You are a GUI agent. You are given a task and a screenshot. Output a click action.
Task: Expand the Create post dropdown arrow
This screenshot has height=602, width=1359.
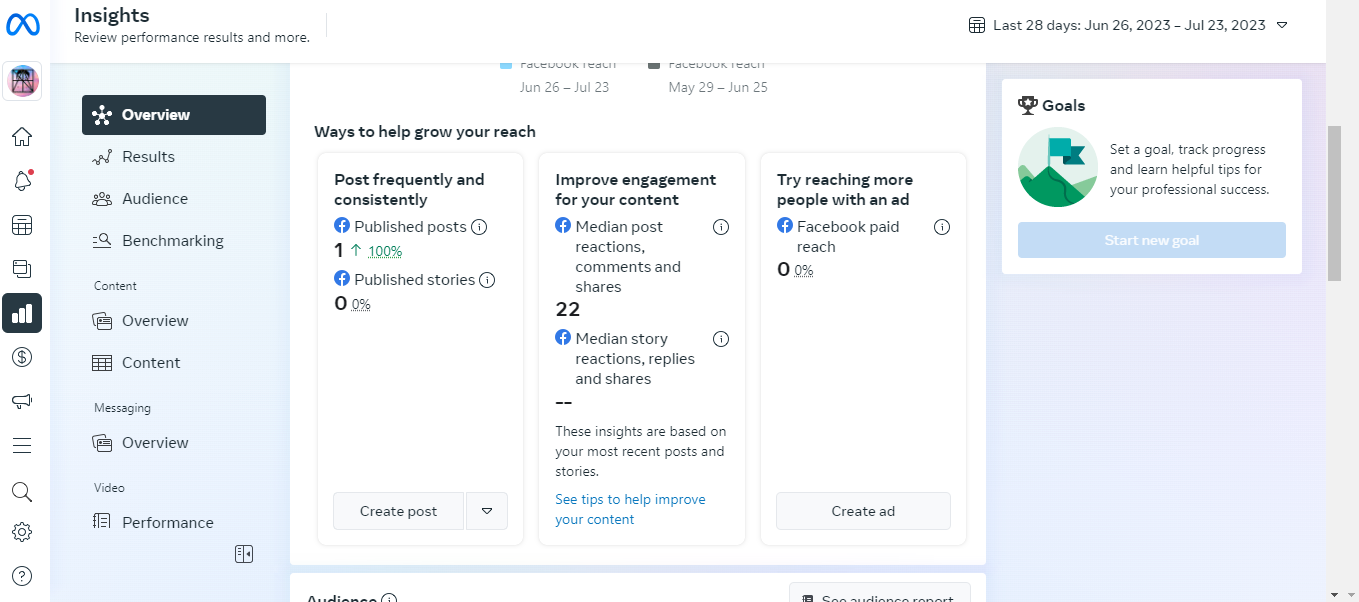click(x=487, y=511)
